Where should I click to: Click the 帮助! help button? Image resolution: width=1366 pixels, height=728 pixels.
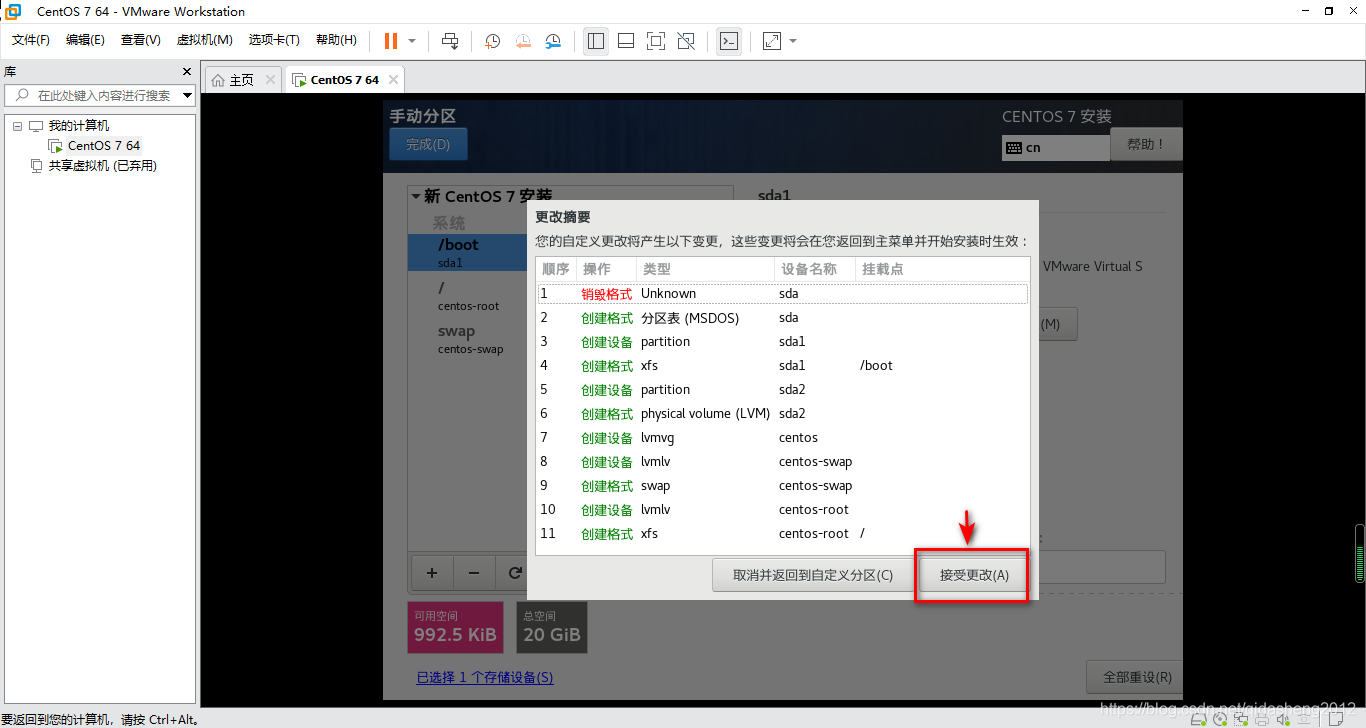1146,145
